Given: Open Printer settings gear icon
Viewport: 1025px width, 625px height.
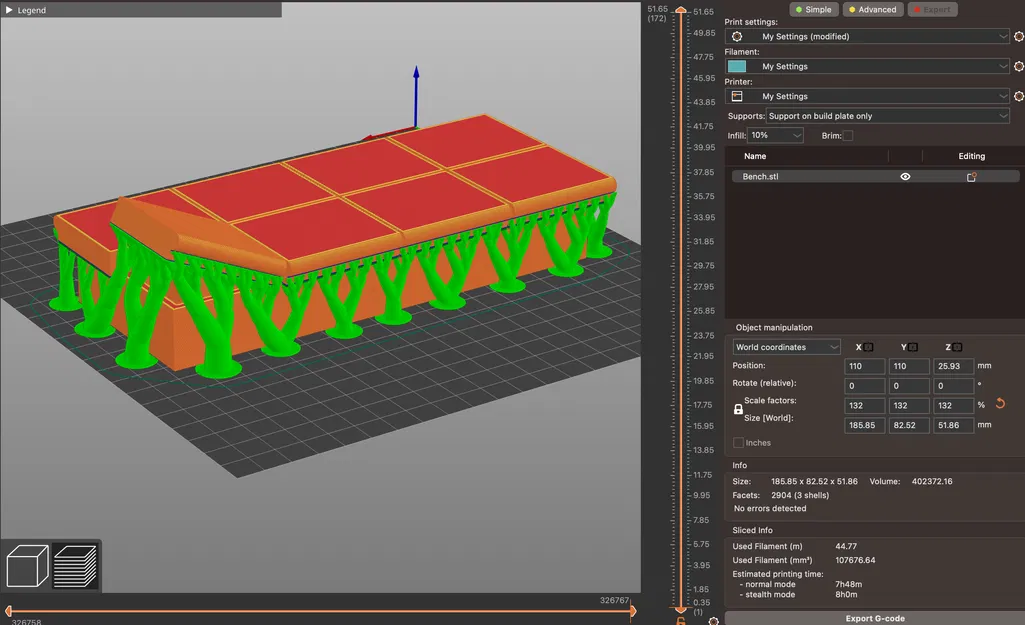Looking at the screenshot, I should coord(1018,97).
